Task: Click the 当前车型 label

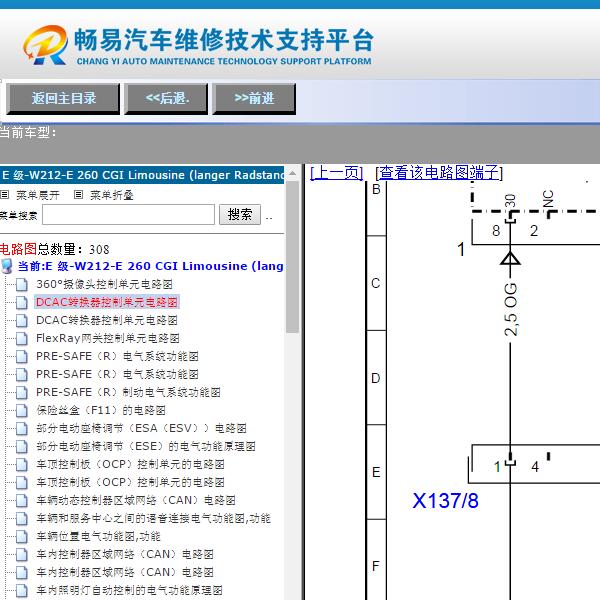Action: [x=28, y=133]
